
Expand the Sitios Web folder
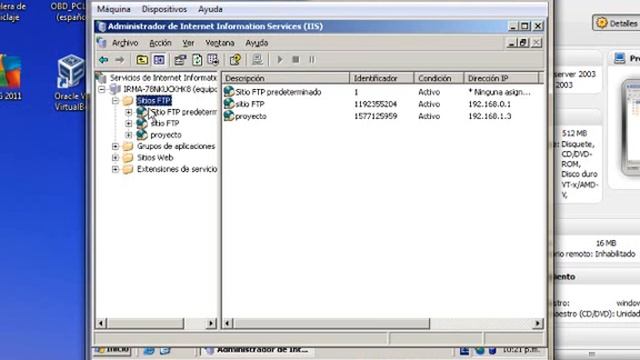pyautogui.click(x=116, y=158)
